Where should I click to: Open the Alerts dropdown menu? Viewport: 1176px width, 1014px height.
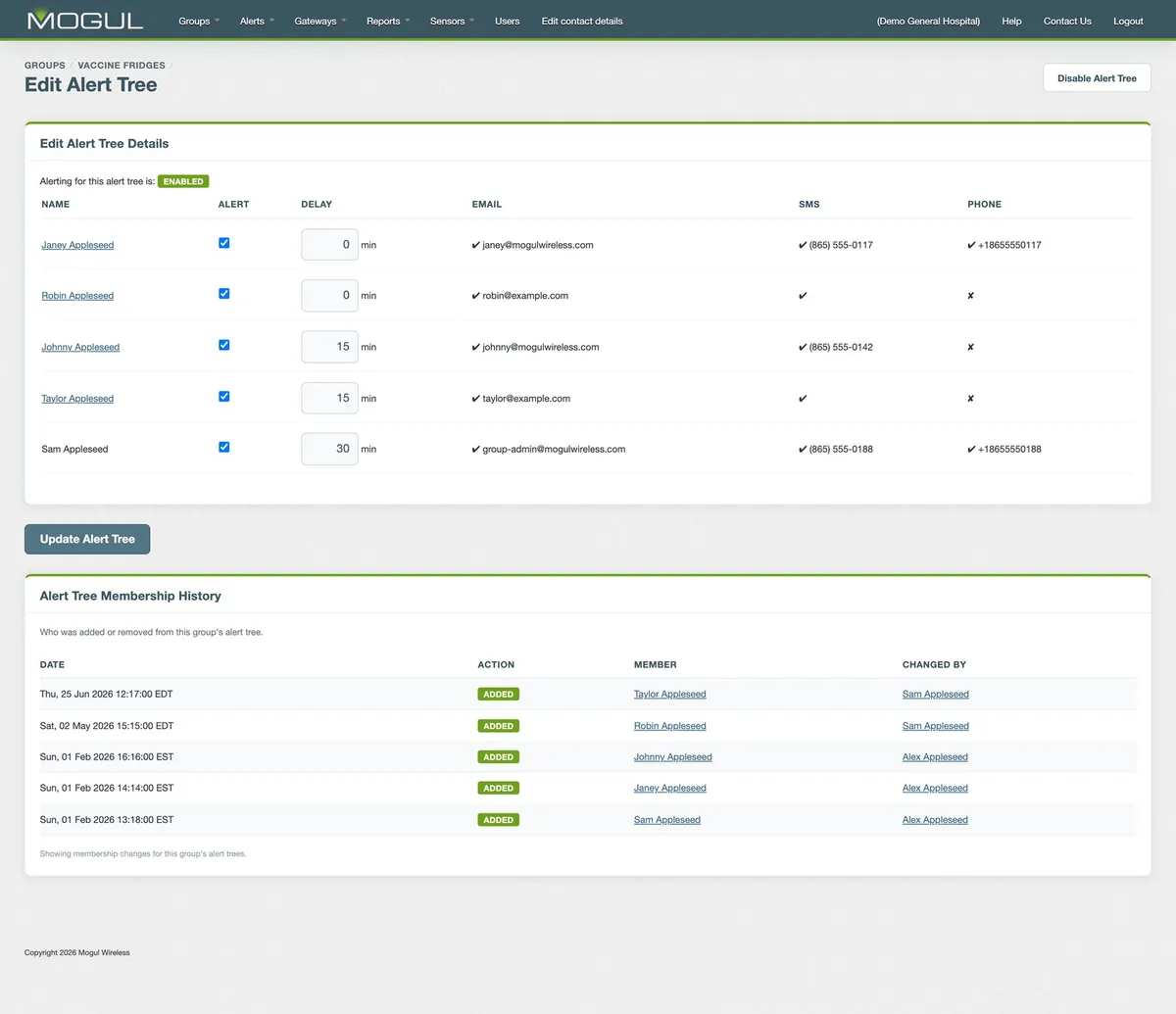coord(257,21)
